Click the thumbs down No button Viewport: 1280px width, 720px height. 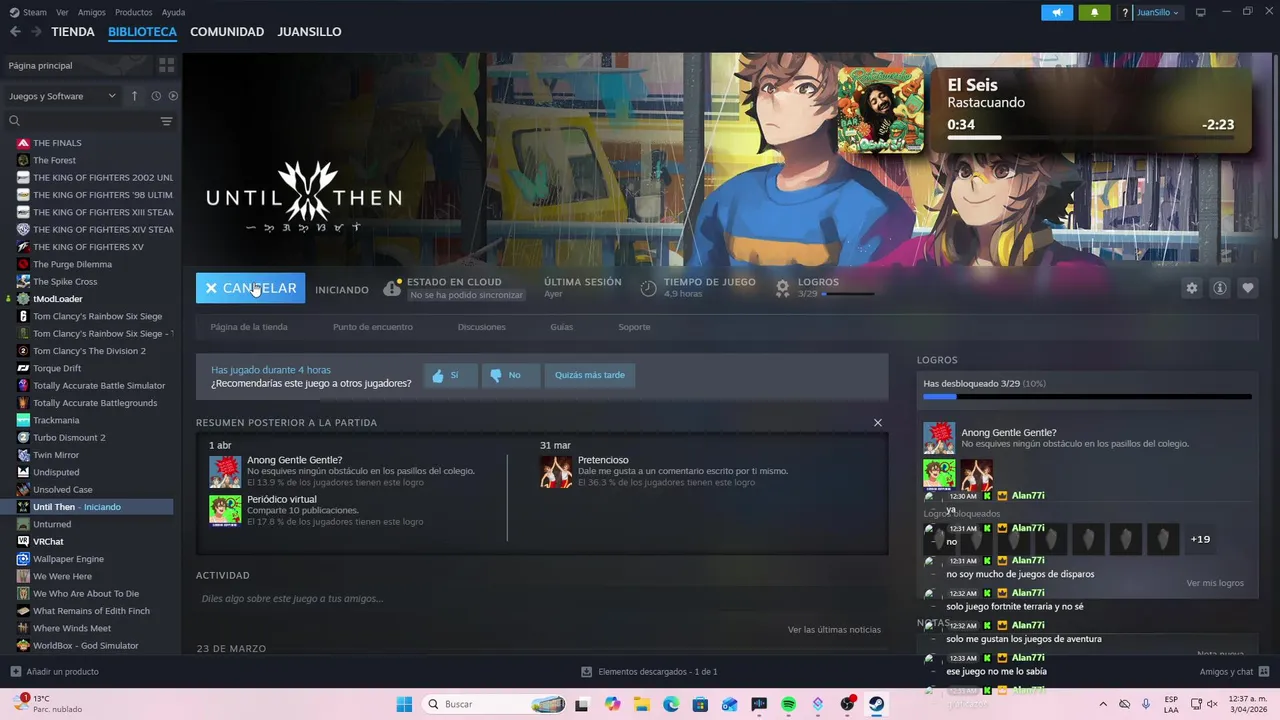click(510, 375)
